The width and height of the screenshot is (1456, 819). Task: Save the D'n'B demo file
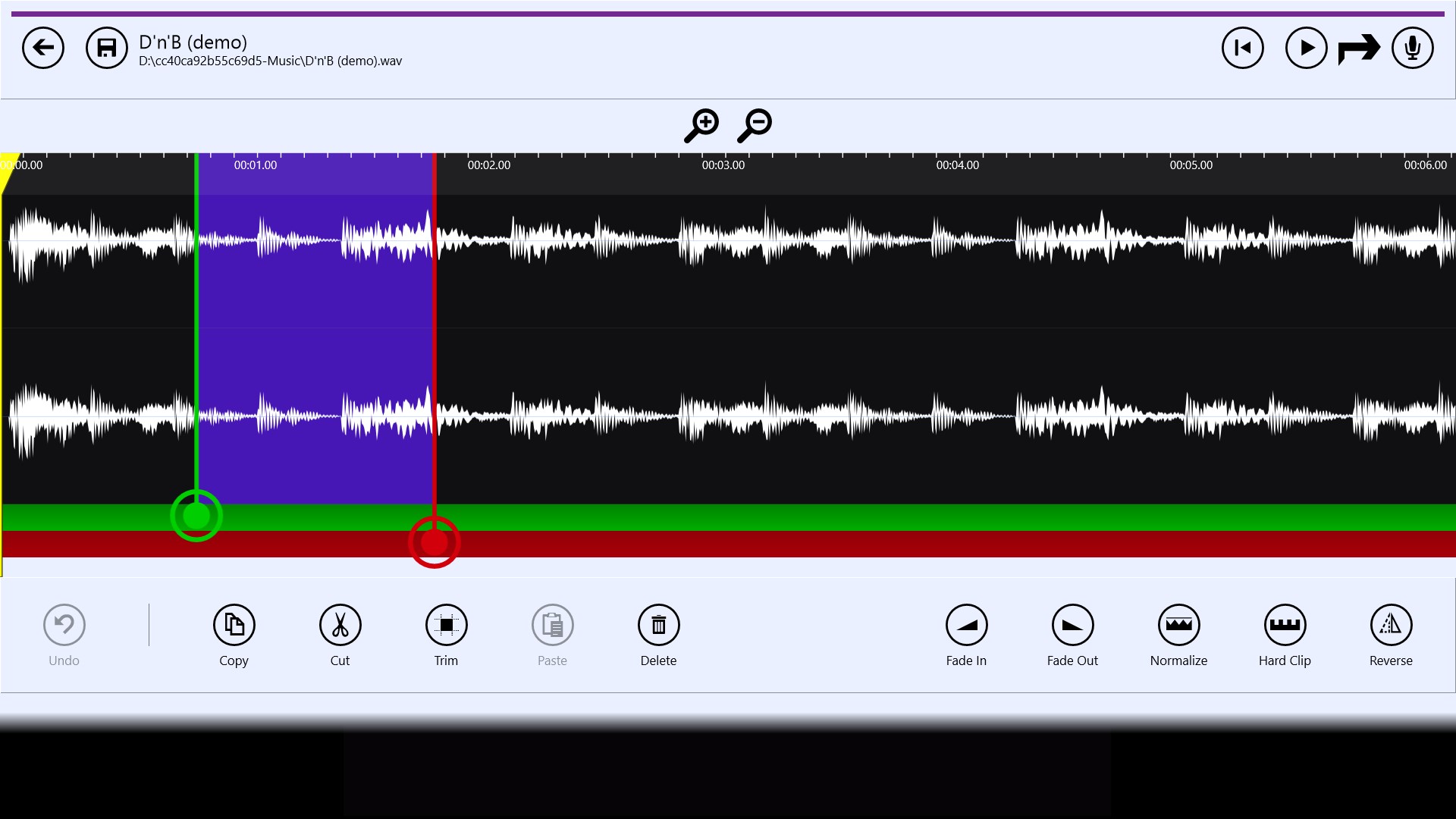pos(107,48)
